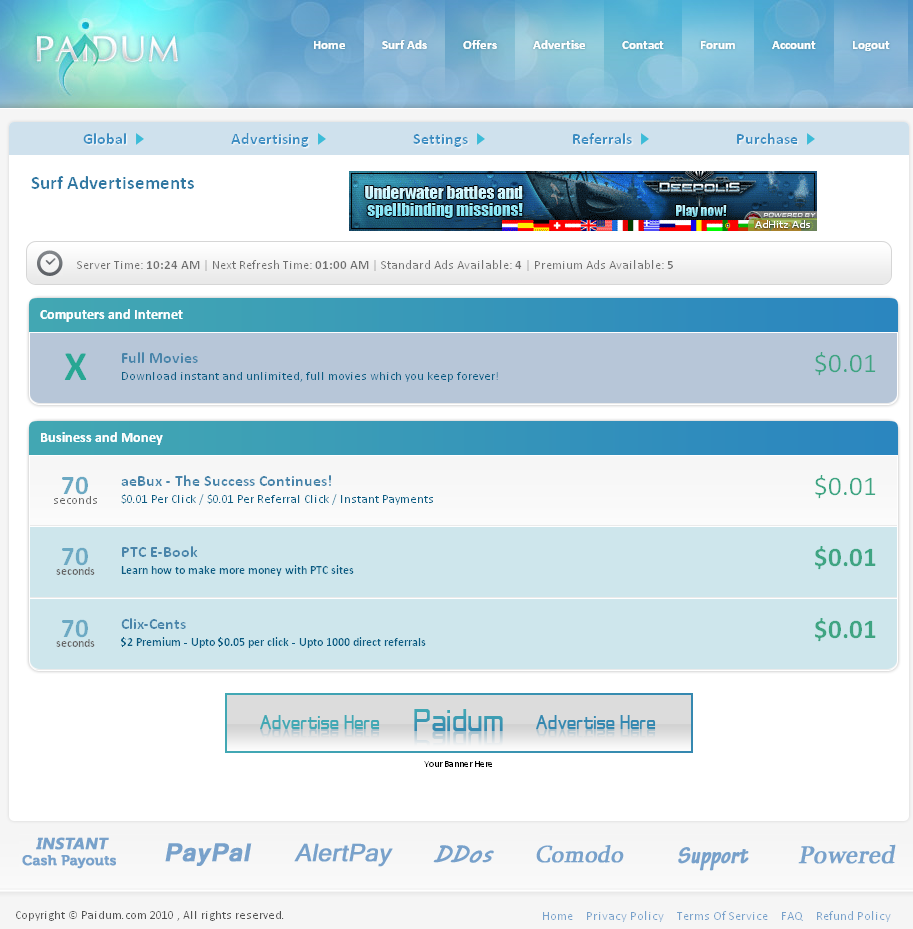Go to Home in top navigation
The width and height of the screenshot is (913, 929).
point(329,45)
